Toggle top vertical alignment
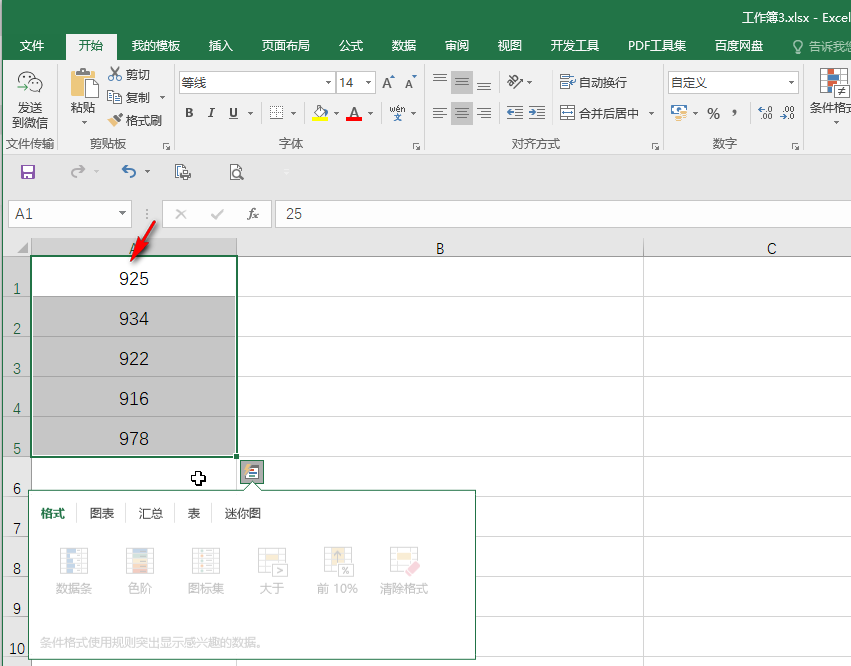Viewport: 851px width, 666px height. 440,82
